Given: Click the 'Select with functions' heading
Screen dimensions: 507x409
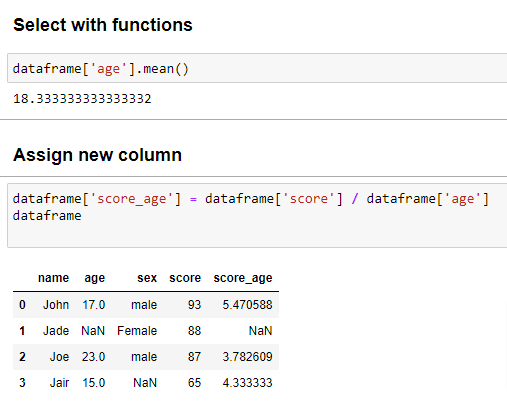Looking at the screenshot, I should point(103,25).
